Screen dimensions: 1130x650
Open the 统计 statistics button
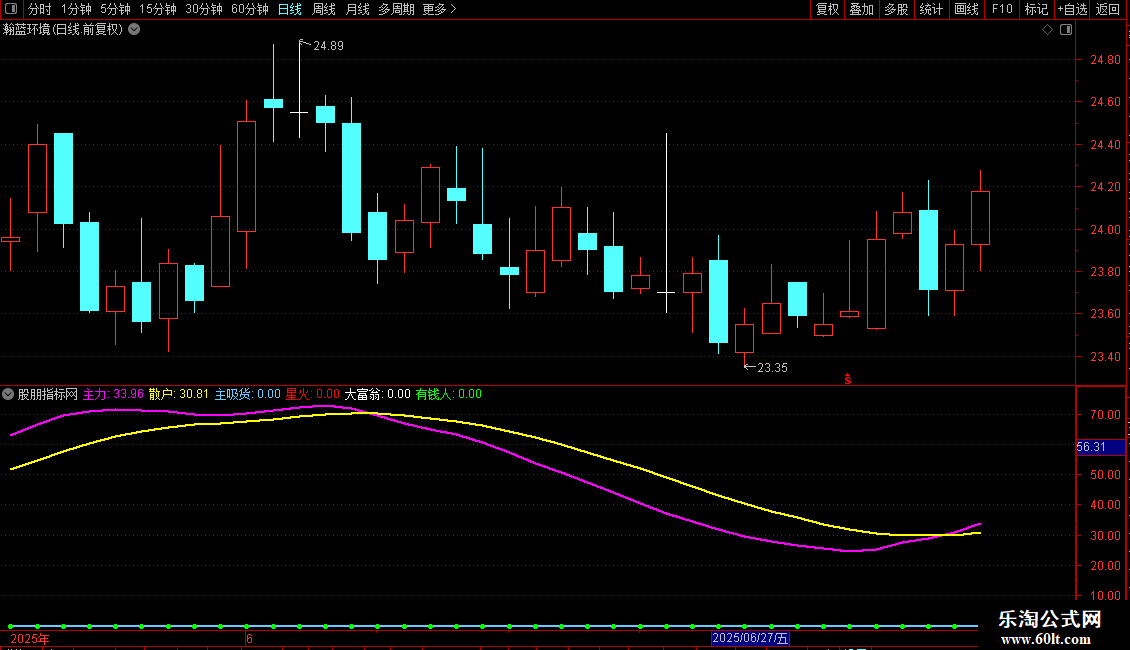click(x=931, y=9)
